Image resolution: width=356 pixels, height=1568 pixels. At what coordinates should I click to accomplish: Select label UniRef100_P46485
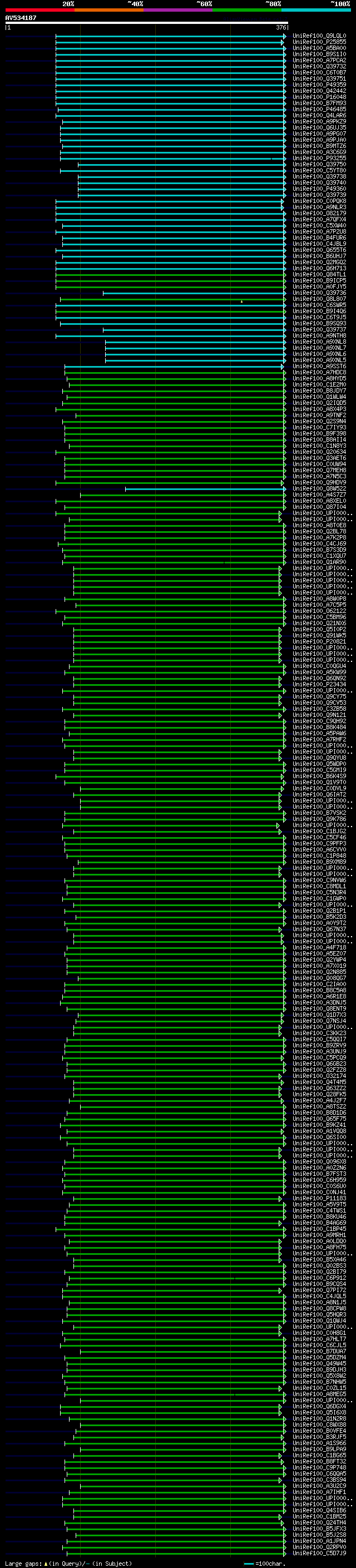pos(319,109)
